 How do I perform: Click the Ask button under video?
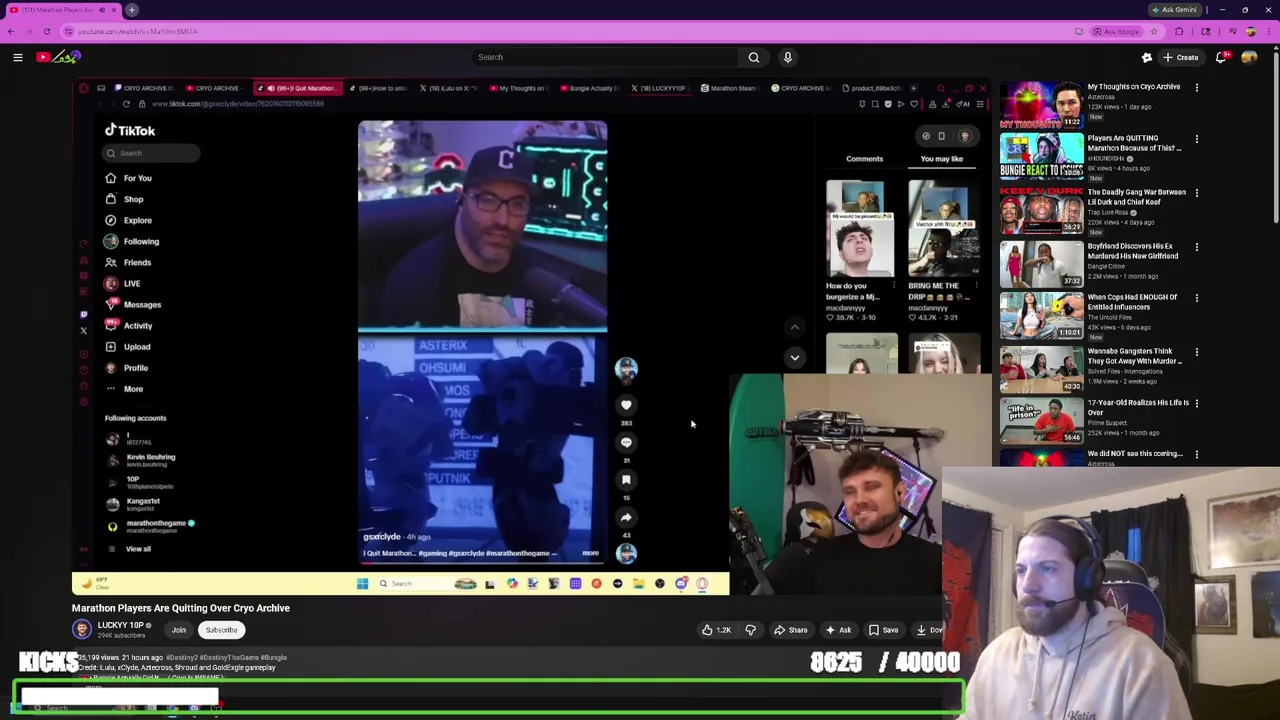(838, 630)
